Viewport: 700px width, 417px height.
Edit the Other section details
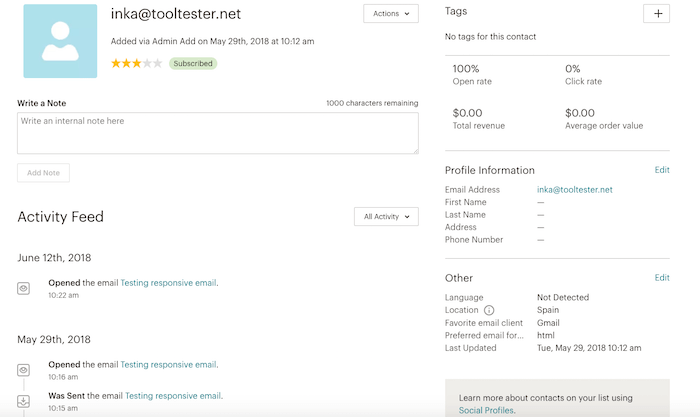pos(661,277)
